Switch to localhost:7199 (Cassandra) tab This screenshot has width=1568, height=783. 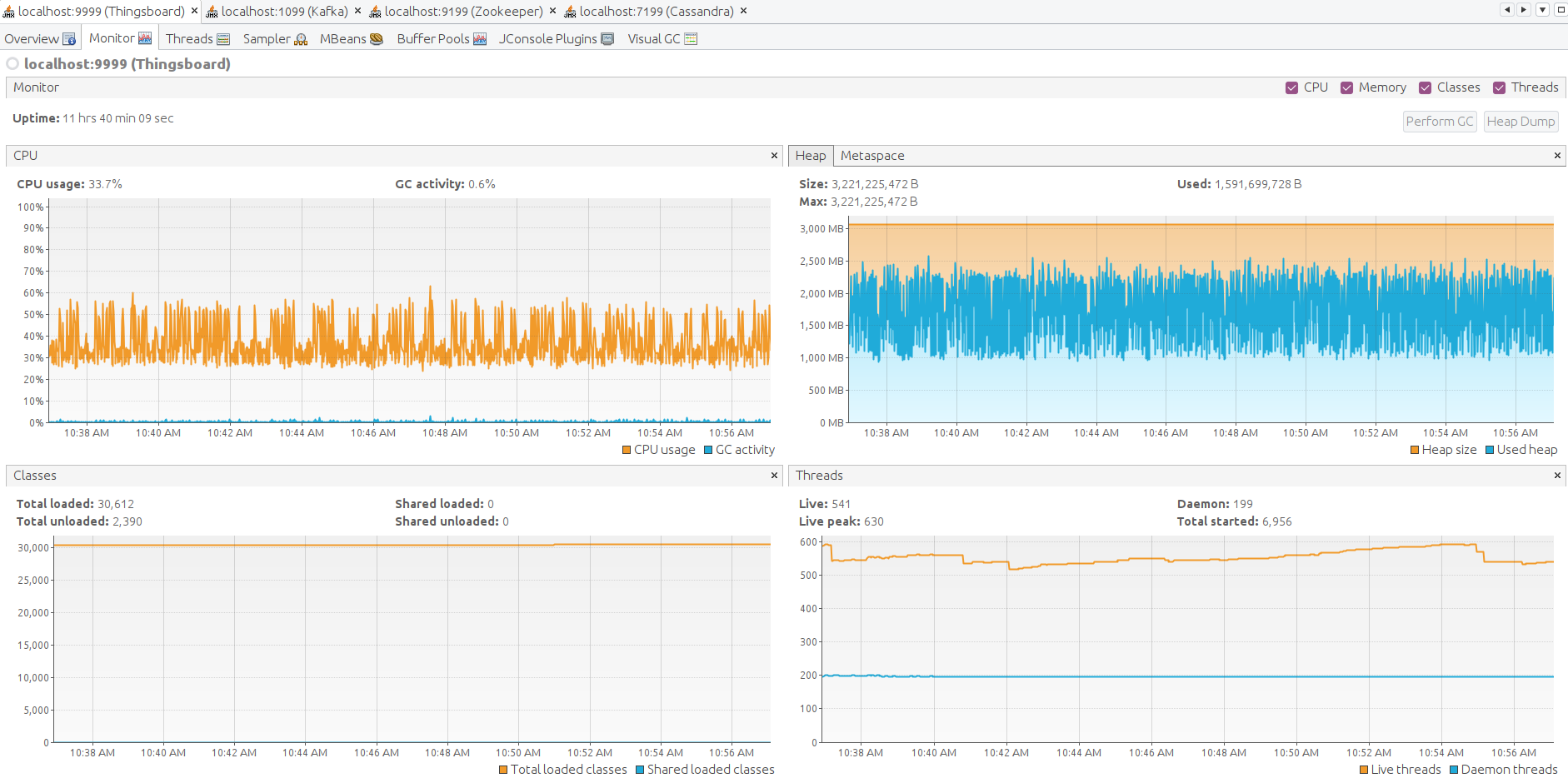656,12
